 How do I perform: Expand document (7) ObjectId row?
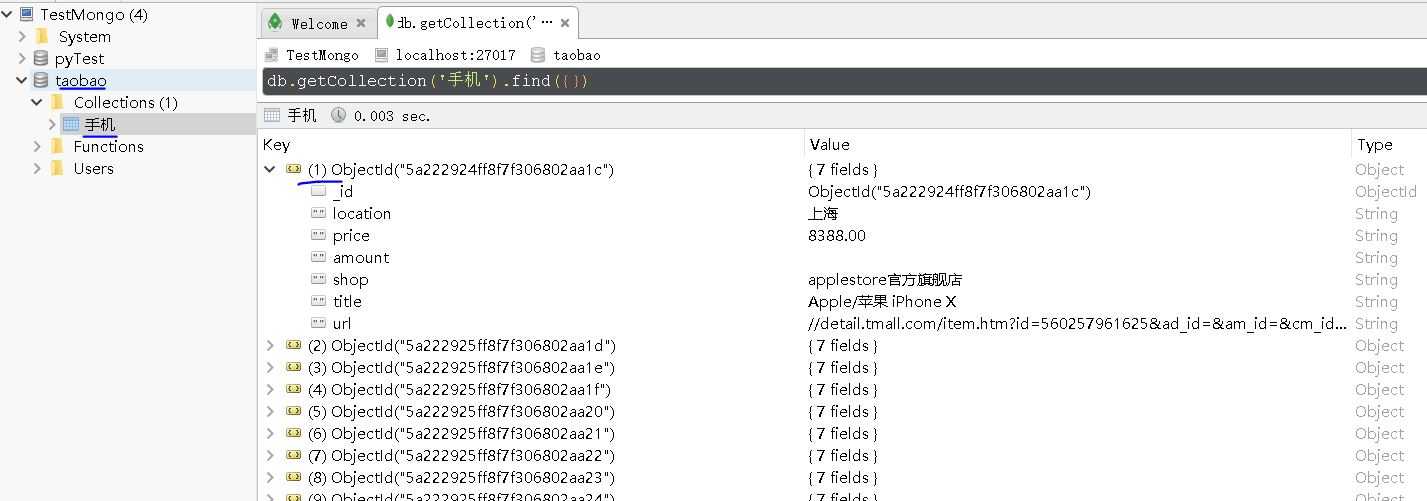(x=269, y=455)
